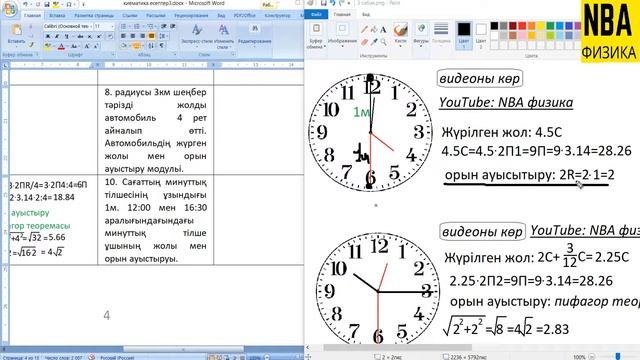Open Word's Рецензирование tab
The height and width of the screenshot is (360, 640).
coord(191,16)
